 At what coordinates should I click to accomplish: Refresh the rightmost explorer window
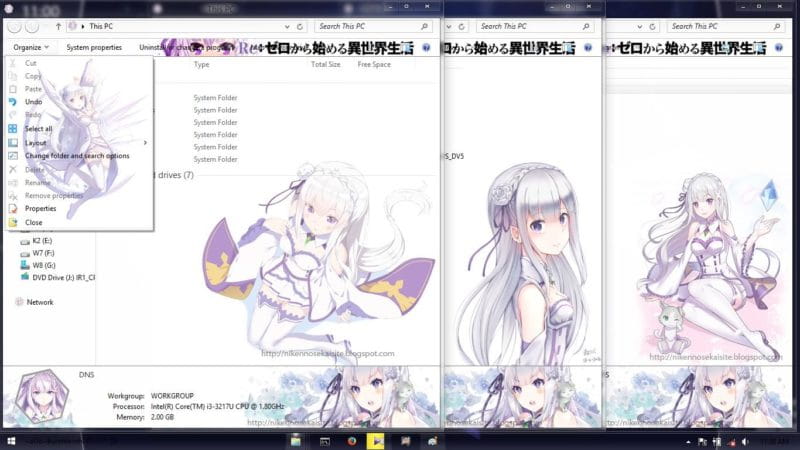pos(653,27)
